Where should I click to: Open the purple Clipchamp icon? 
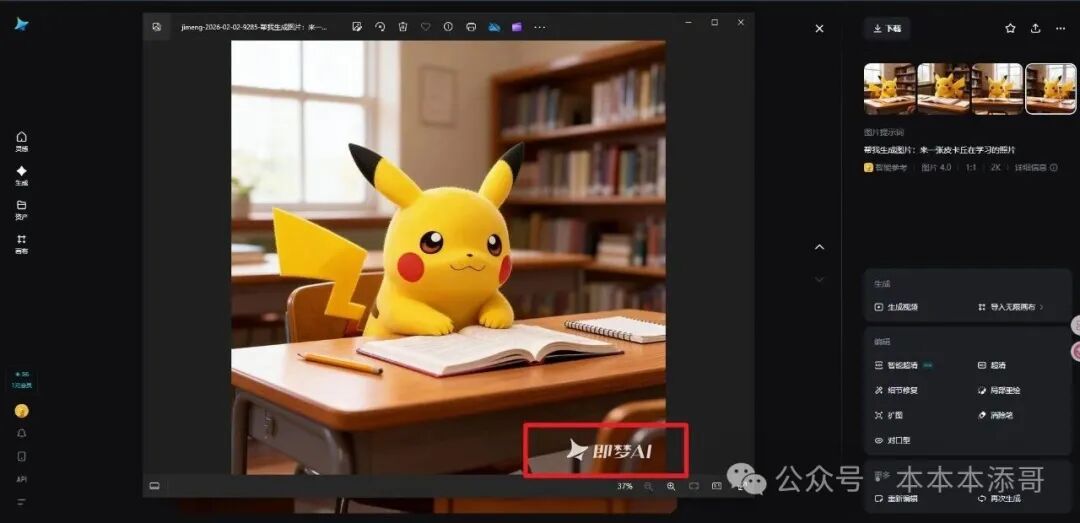517,27
